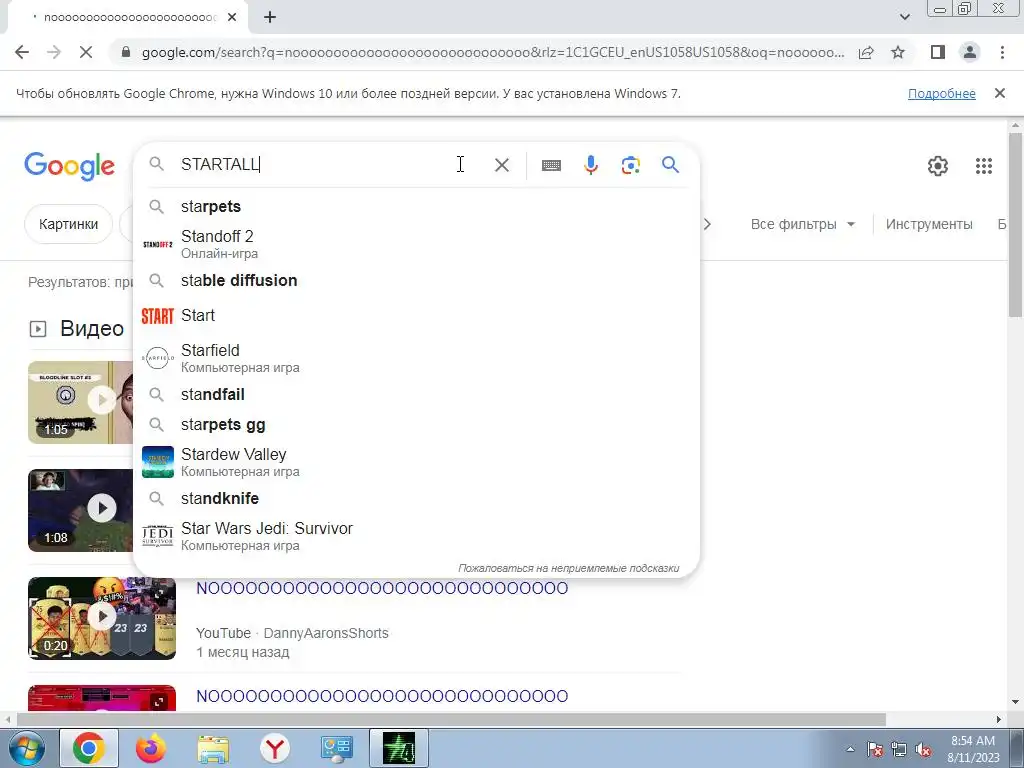Viewport: 1024px width, 768px height.
Task: Open the tab search dropdown arrow
Action: pyautogui.click(x=904, y=17)
